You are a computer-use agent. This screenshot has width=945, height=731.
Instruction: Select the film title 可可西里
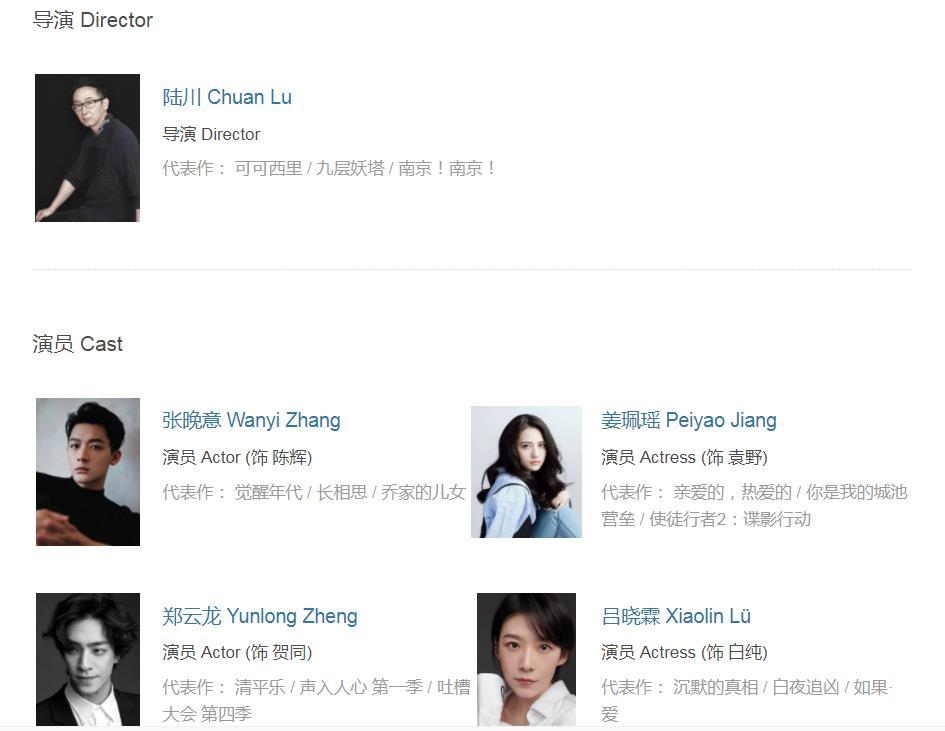(268, 168)
